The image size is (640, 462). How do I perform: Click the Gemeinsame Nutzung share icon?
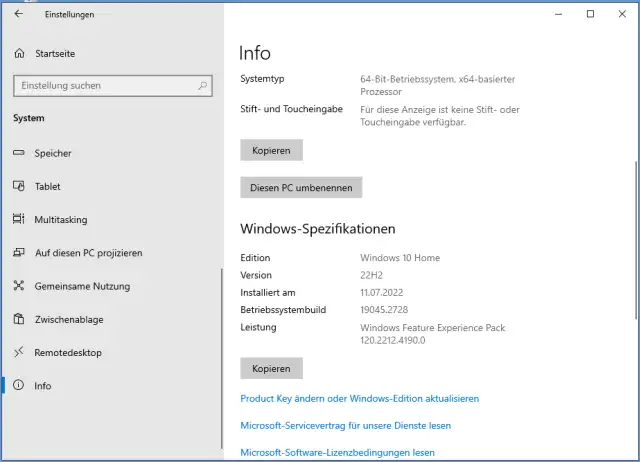[x=18, y=286]
